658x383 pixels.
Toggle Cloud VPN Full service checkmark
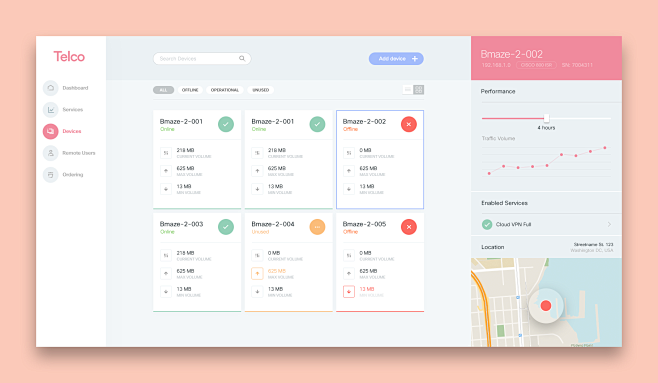pyautogui.click(x=487, y=224)
